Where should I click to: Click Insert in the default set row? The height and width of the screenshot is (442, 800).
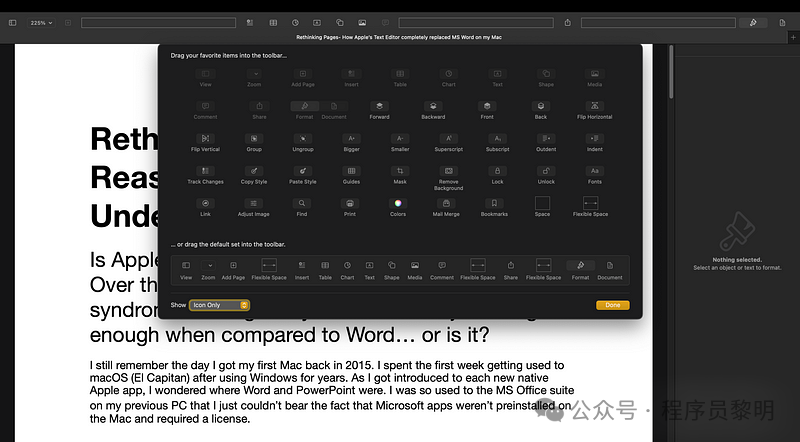click(302, 265)
